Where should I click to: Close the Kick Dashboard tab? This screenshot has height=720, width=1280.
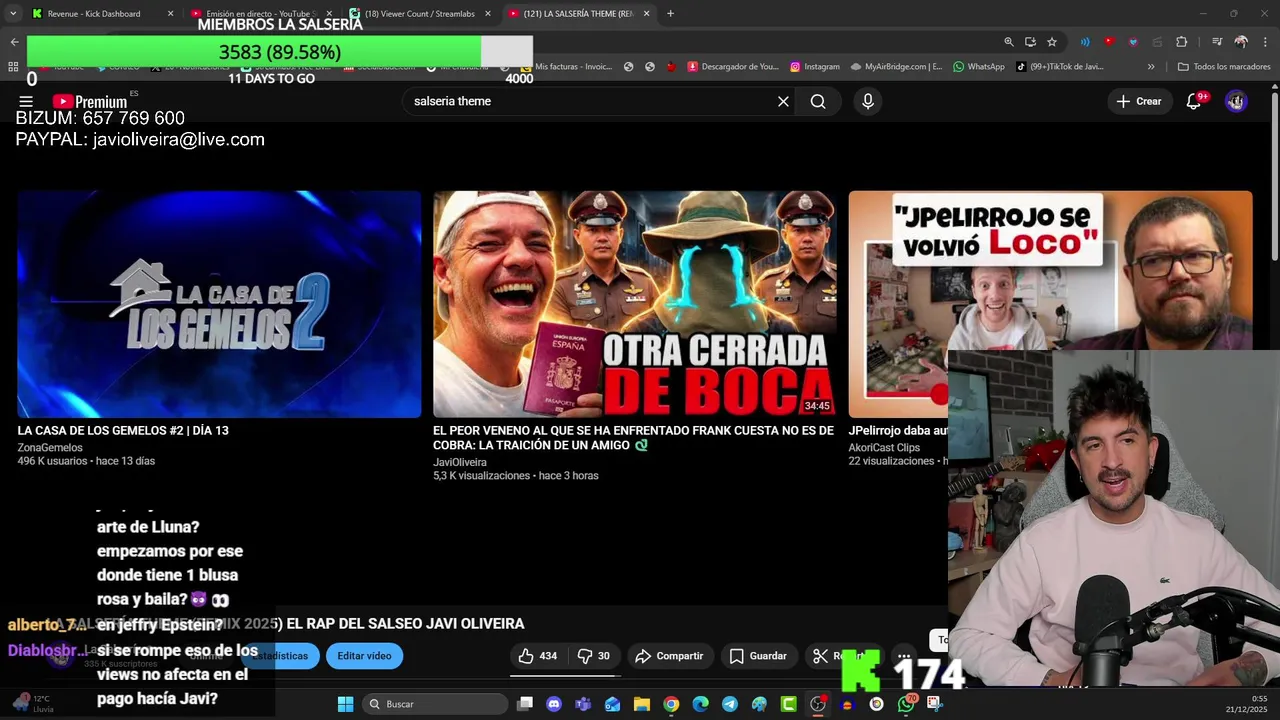(x=170, y=14)
